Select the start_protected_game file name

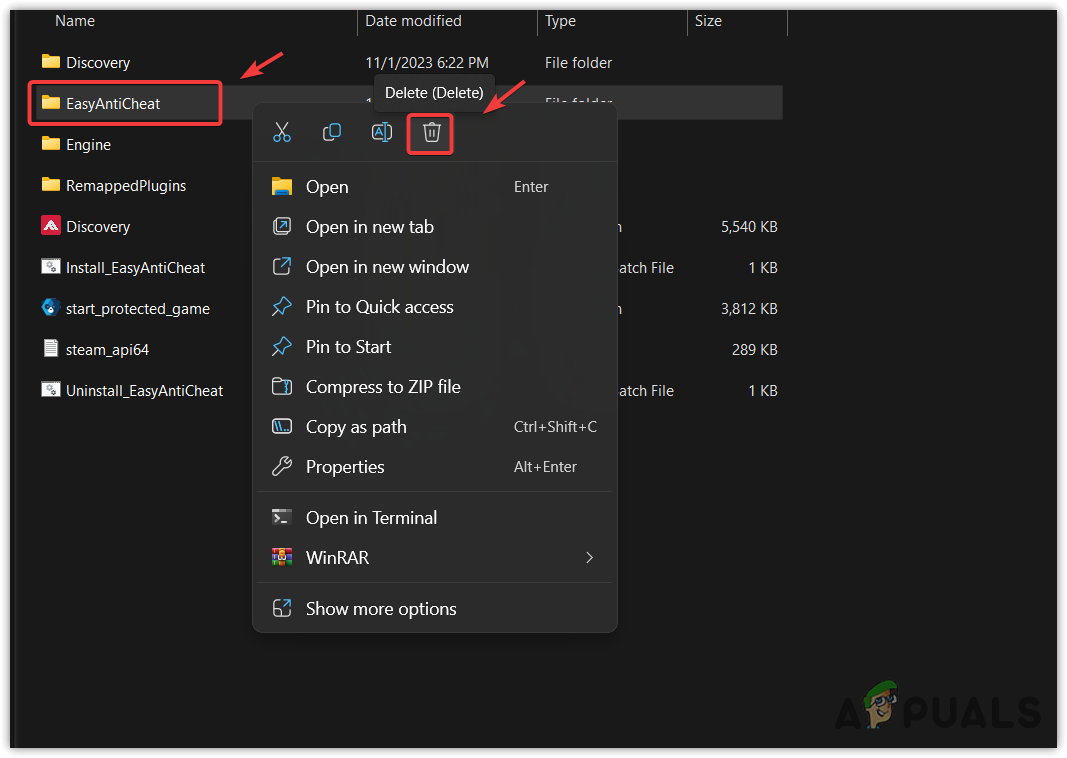coord(137,309)
